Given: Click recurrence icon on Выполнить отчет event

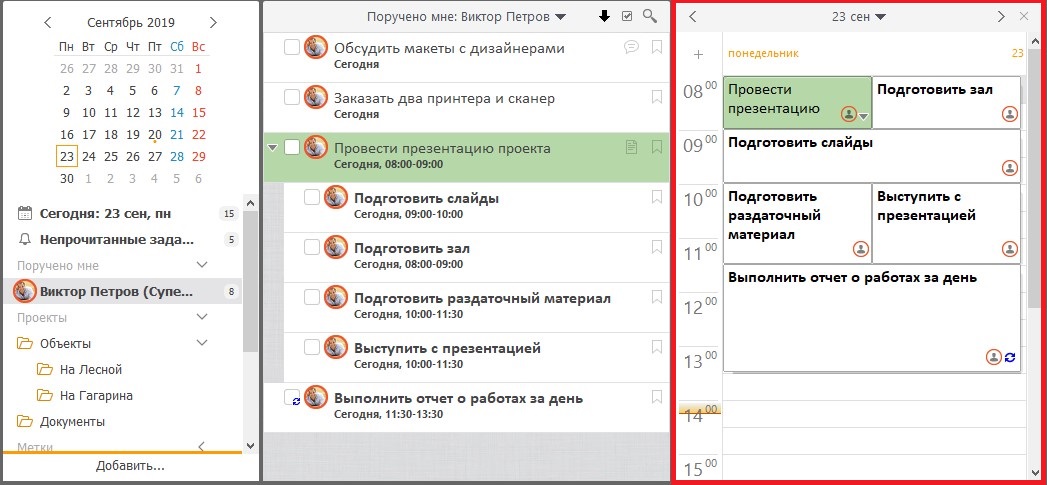Looking at the screenshot, I should 1010,357.
